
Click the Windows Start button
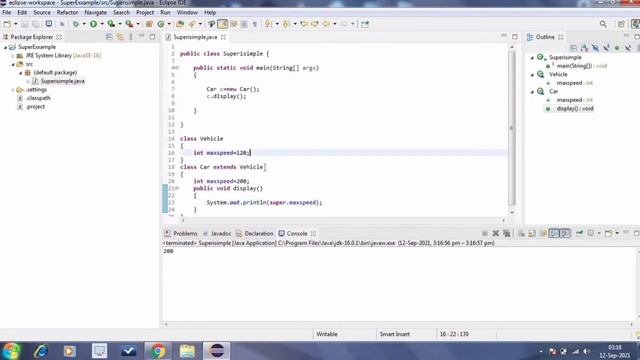[11, 351]
